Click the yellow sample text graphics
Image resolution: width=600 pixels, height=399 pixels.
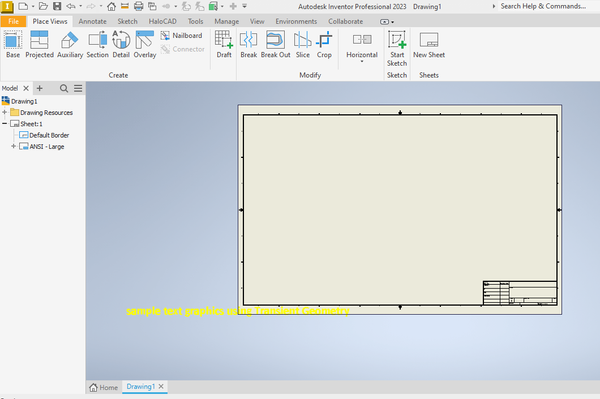(238, 311)
